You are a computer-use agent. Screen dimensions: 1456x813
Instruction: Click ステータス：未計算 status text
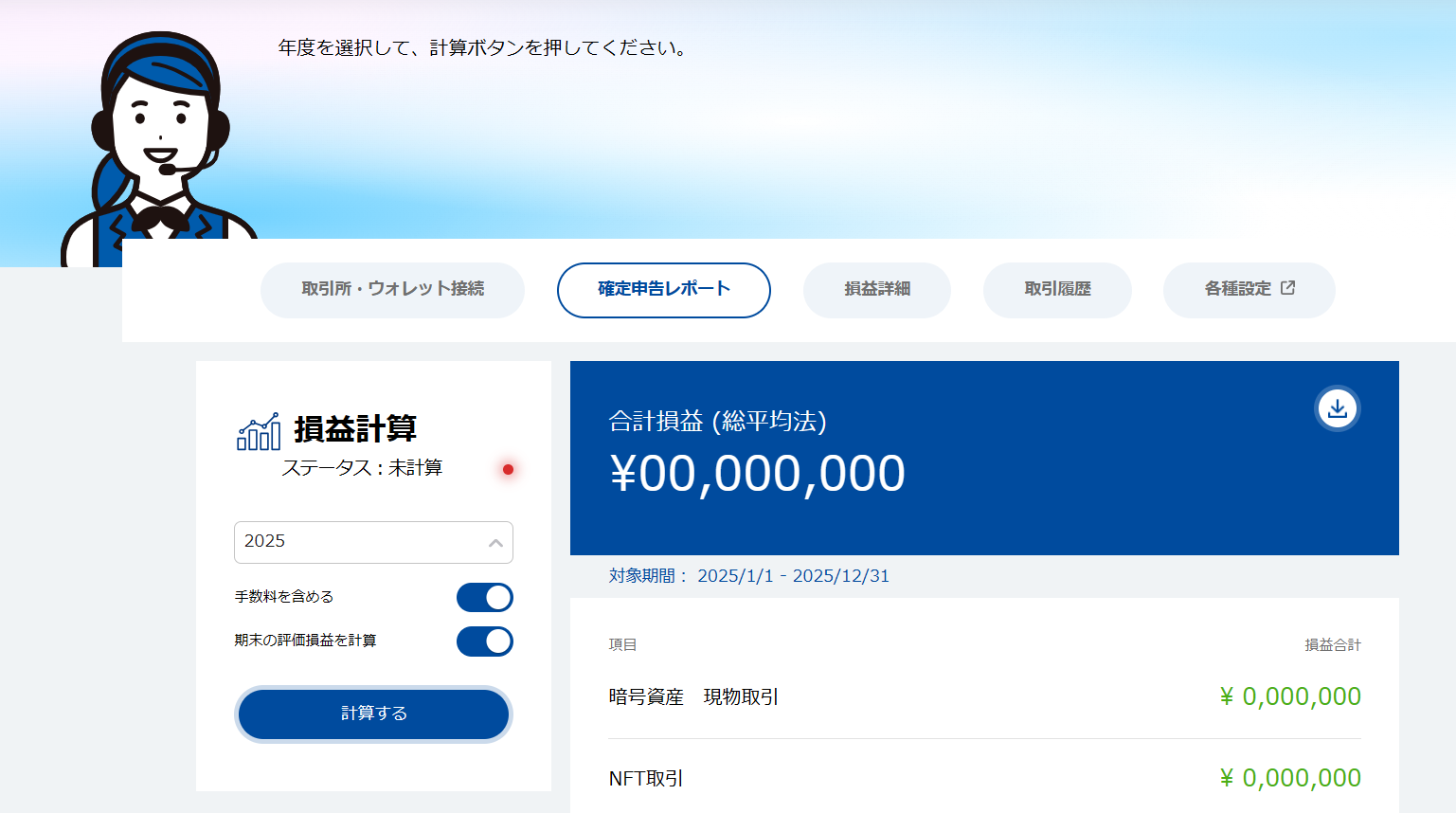(362, 468)
